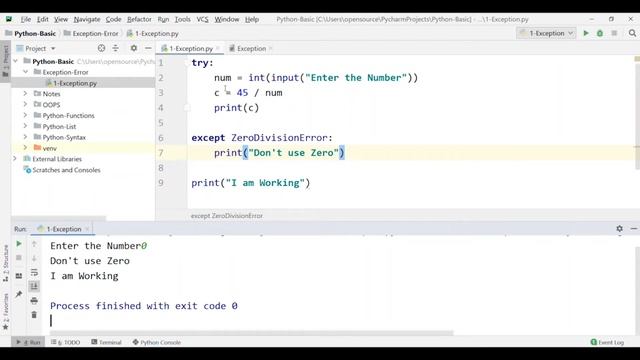Collapse the Python-Basic root folder
Viewport: 640px width, 360px height.
16,61
